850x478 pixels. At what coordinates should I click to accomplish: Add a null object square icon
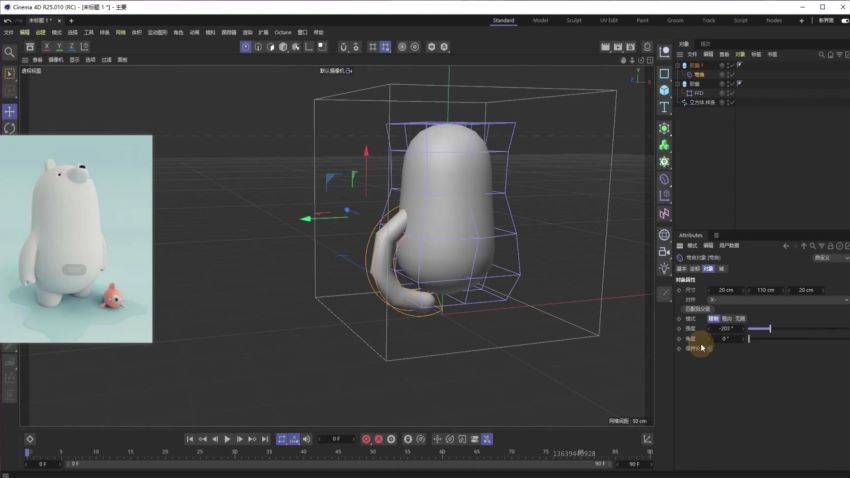[x=664, y=73]
